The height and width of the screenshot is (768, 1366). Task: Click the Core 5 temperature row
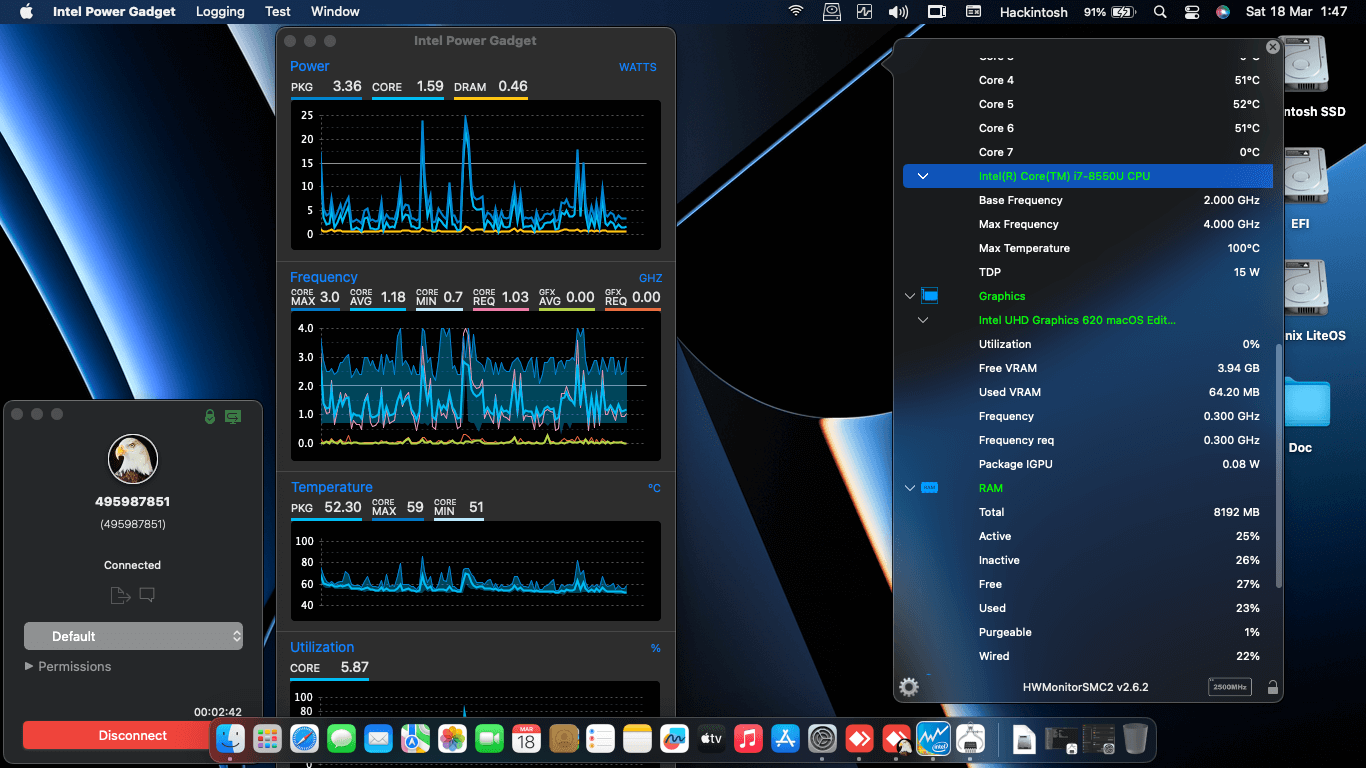[x=1088, y=104]
